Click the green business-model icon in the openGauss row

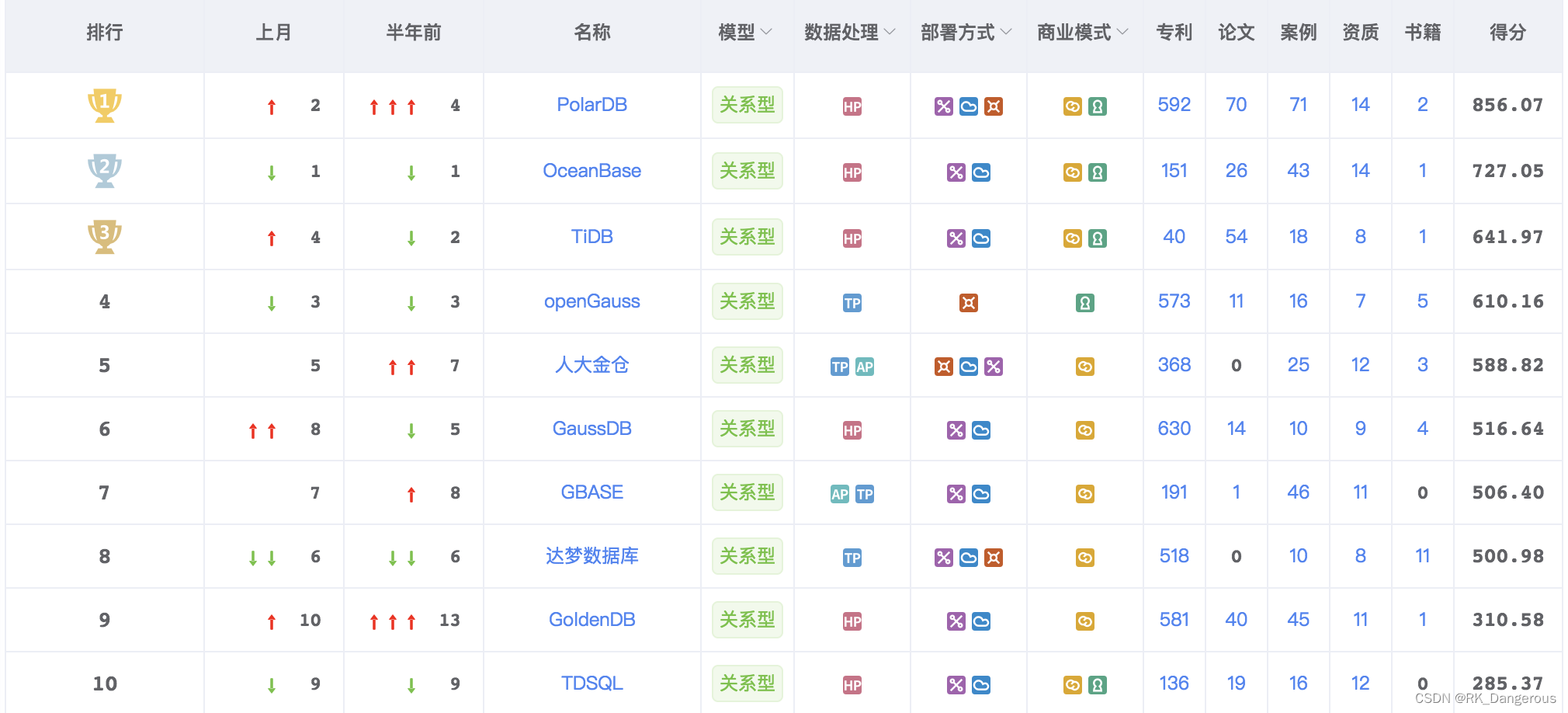pyautogui.click(x=1085, y=303)
